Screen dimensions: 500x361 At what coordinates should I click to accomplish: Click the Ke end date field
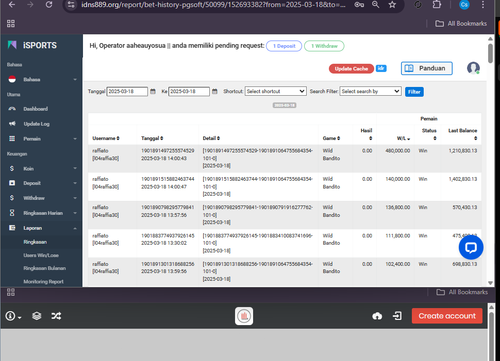click(x=189, y=92)
